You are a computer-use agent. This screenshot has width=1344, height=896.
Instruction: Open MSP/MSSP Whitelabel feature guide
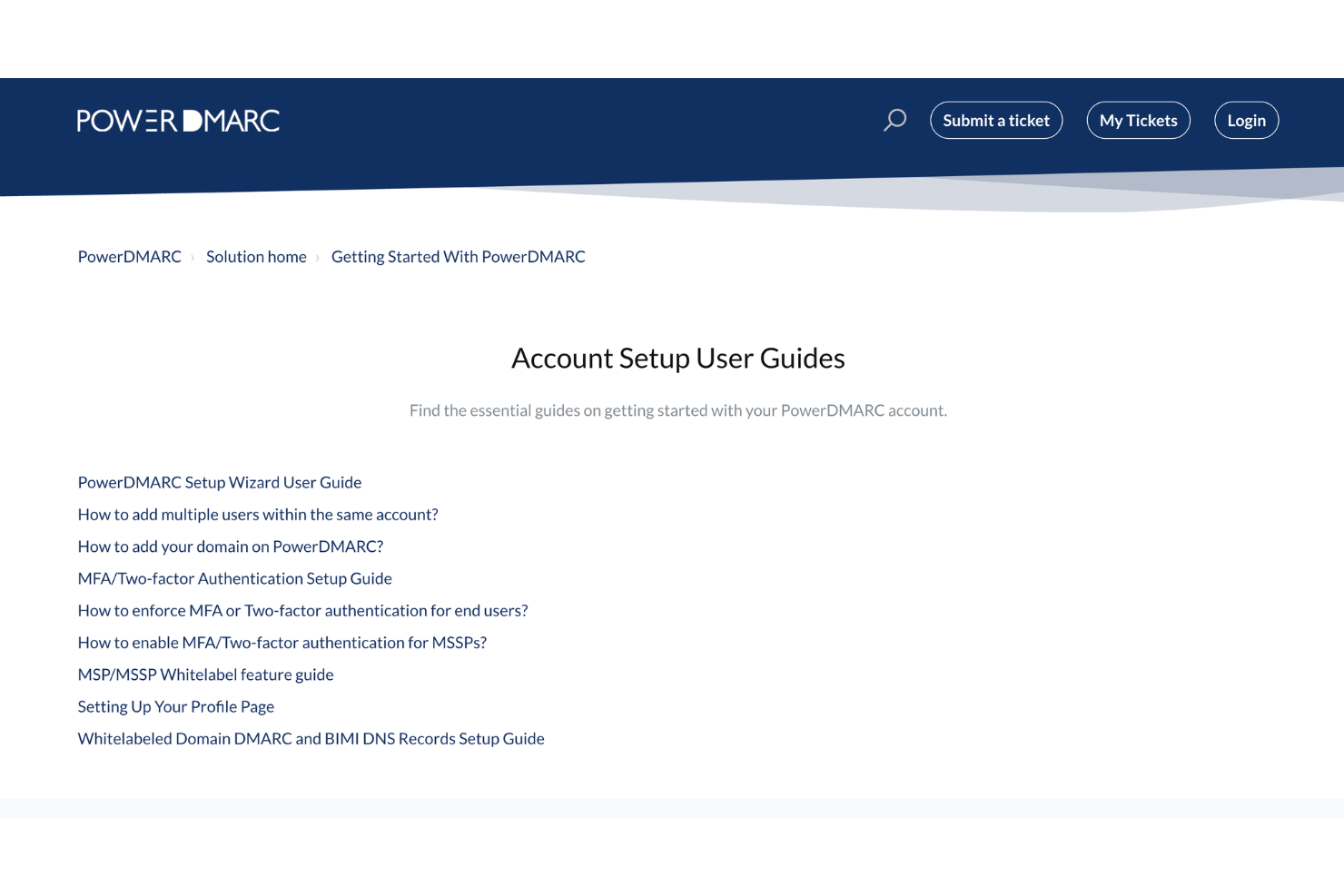click(x=206, y=674)
